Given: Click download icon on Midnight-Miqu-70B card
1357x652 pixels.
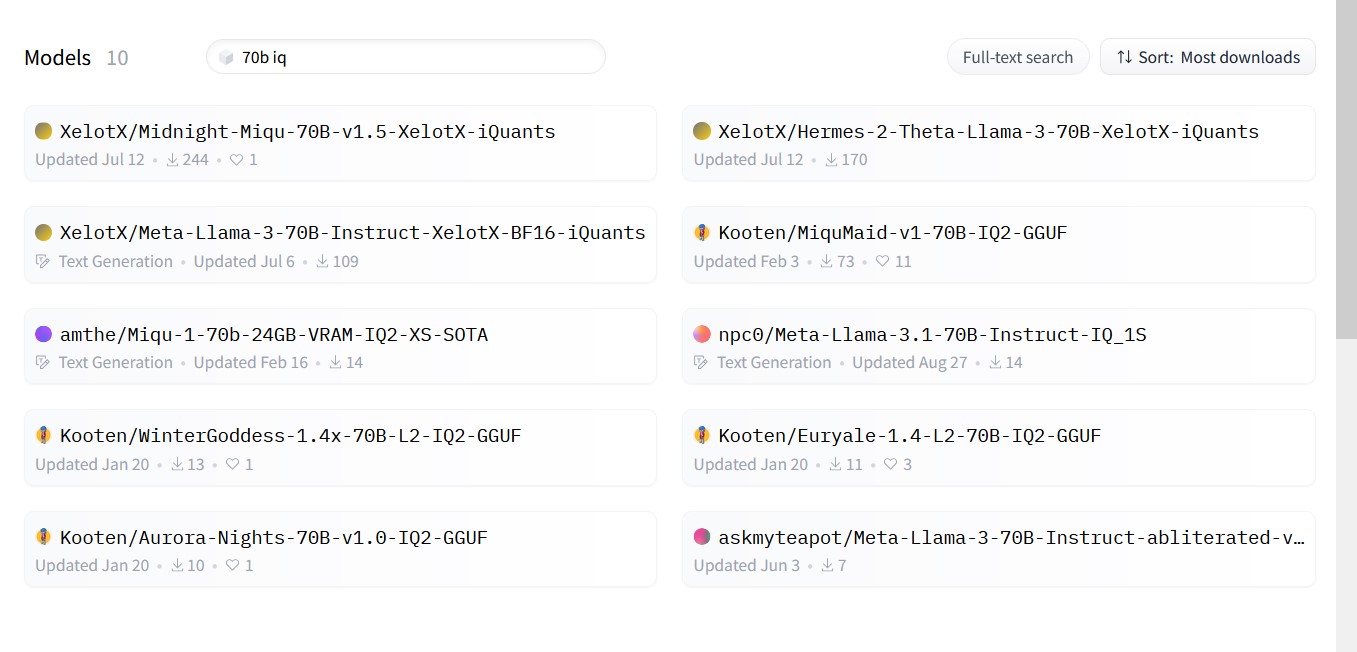Looking at the screenshot, I should click(172, 159).
